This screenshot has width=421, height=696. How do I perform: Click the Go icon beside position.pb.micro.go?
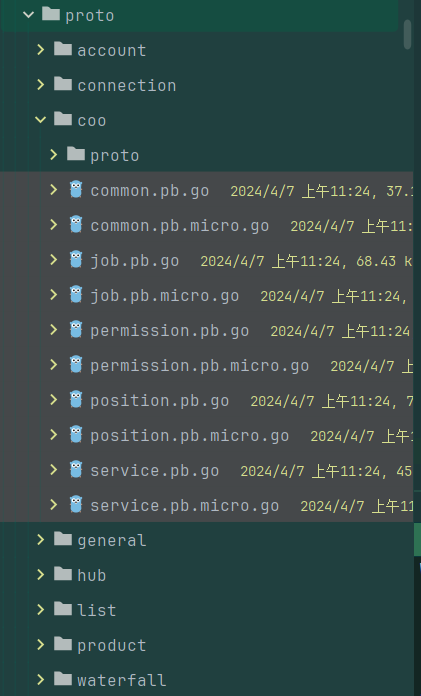point(76,435)
